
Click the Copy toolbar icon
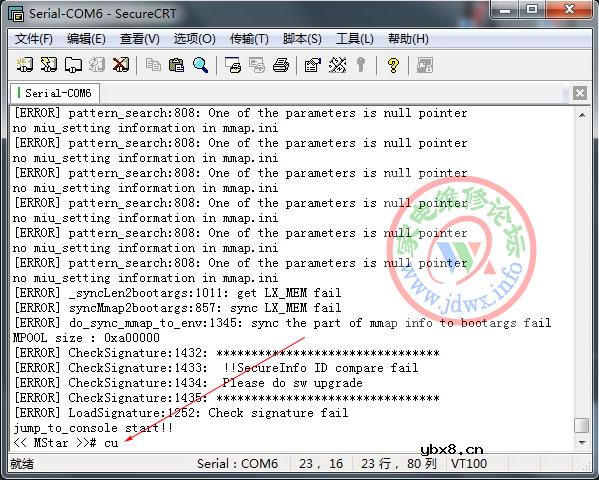153,65
